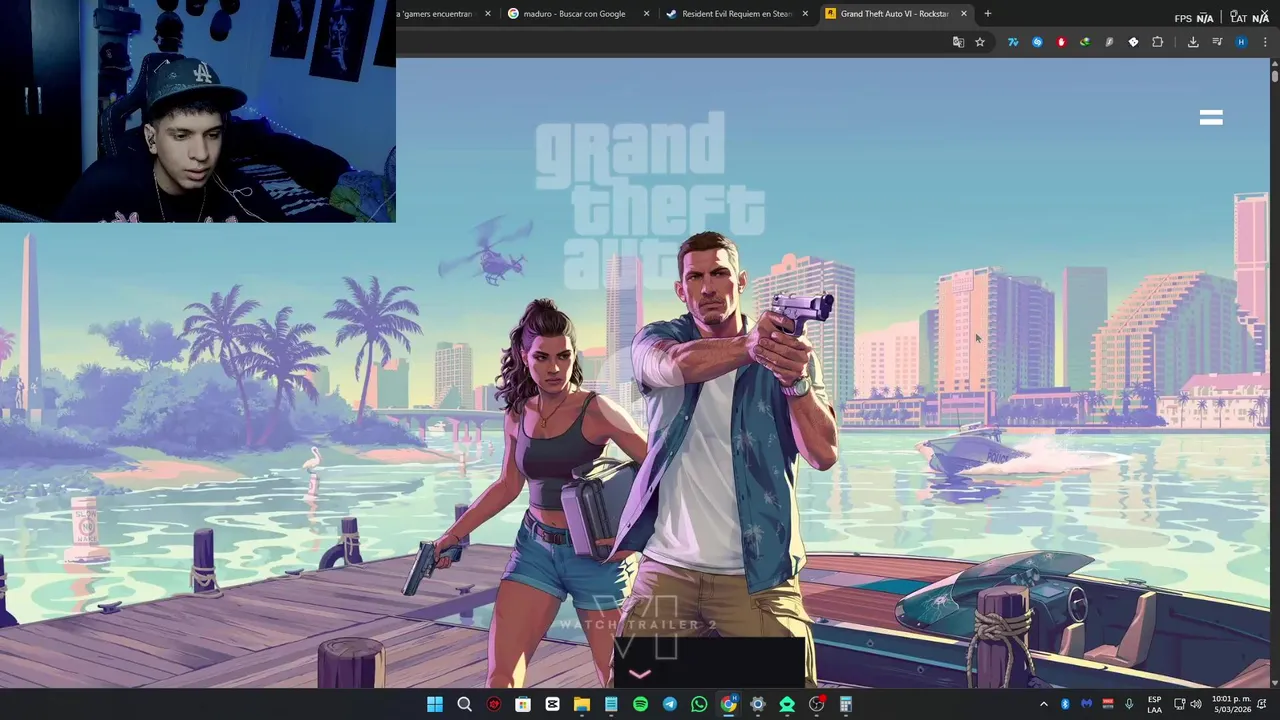
Task: Open Calculator from the taskbar
Action: pyautogui.click(x=846, y=704)
